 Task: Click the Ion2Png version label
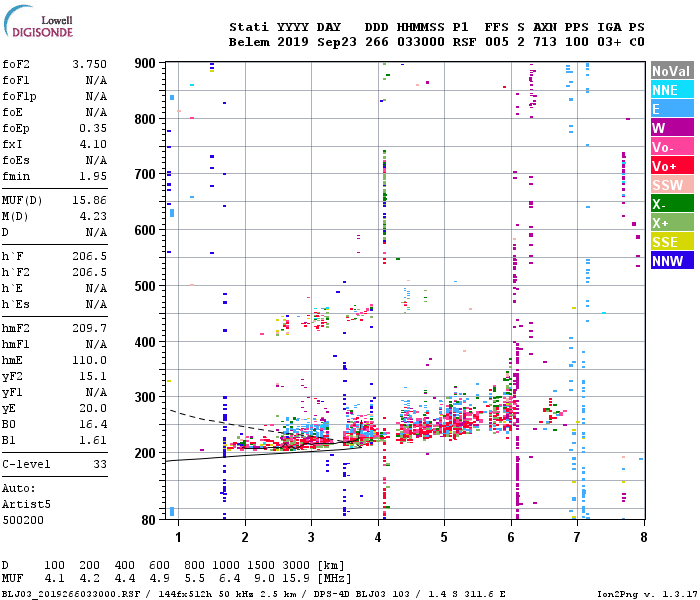point(646,594)
